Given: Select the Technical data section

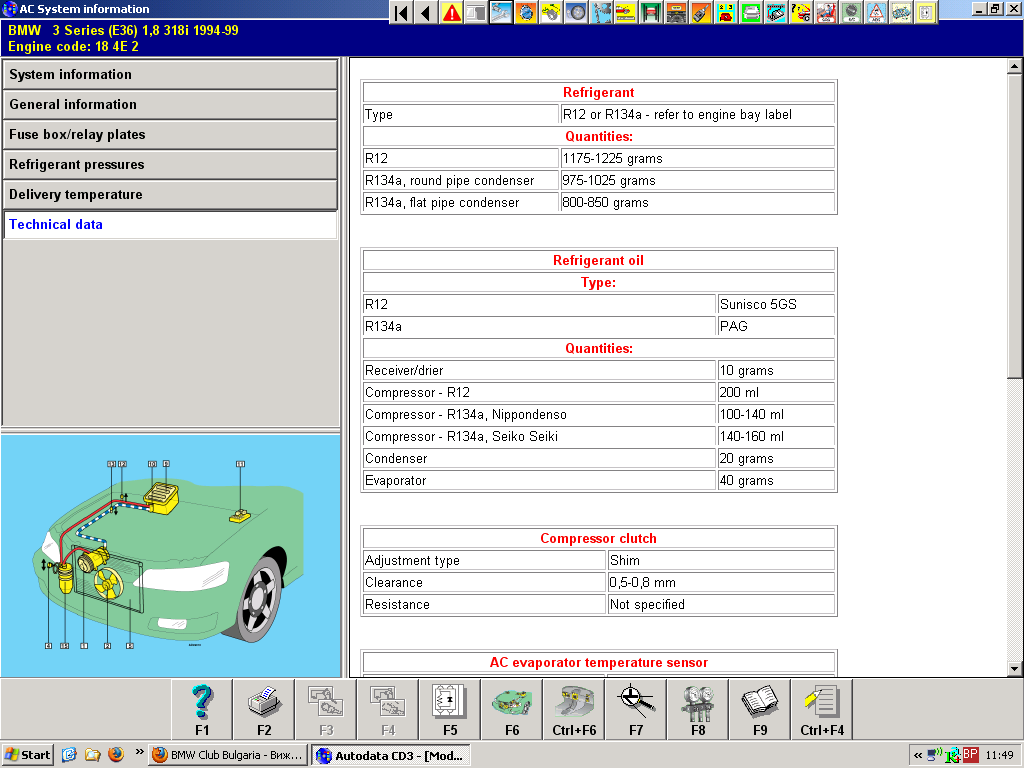Looking at the screenshot, I should 170,225.
